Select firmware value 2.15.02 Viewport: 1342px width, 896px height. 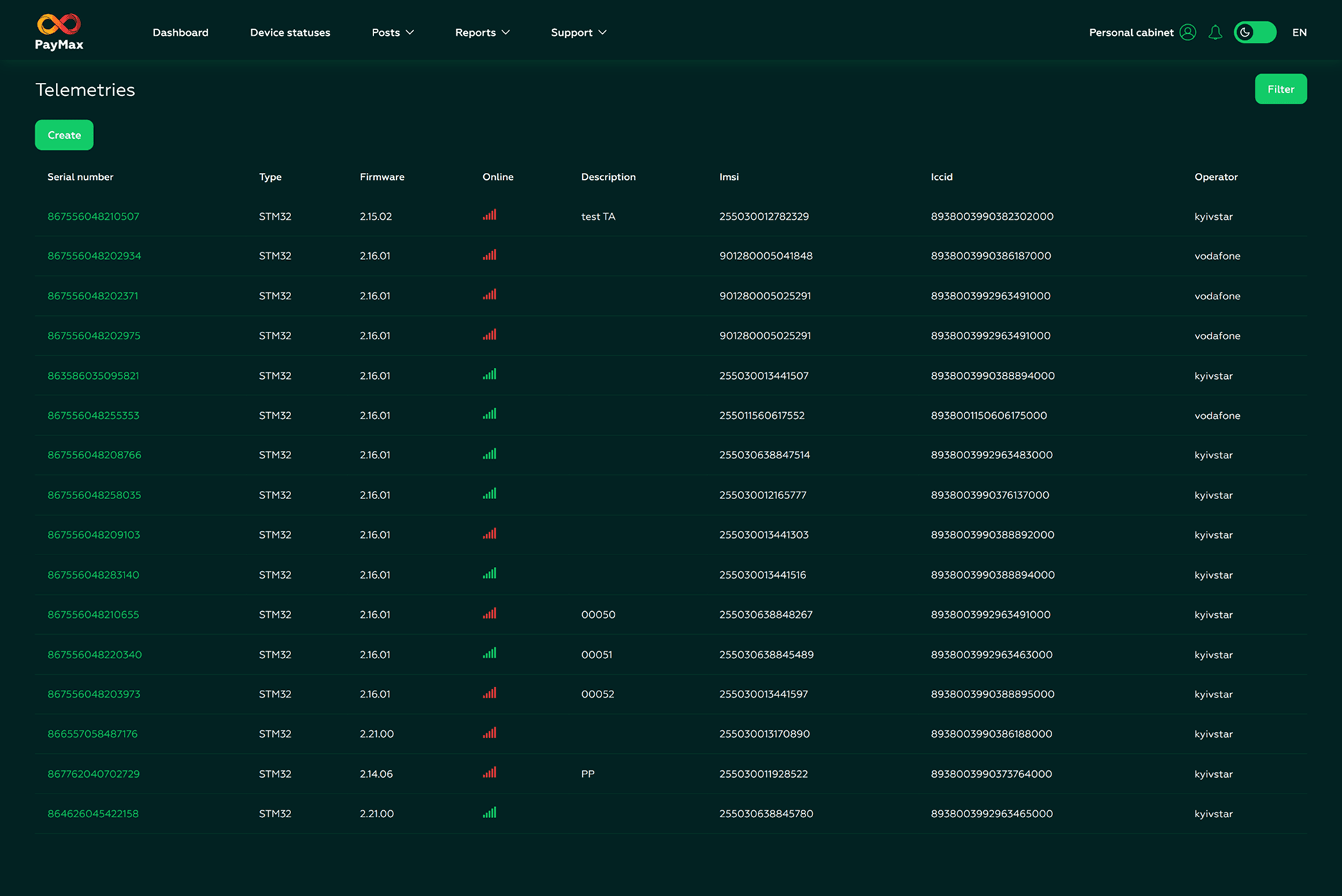[x=375, y=216]
